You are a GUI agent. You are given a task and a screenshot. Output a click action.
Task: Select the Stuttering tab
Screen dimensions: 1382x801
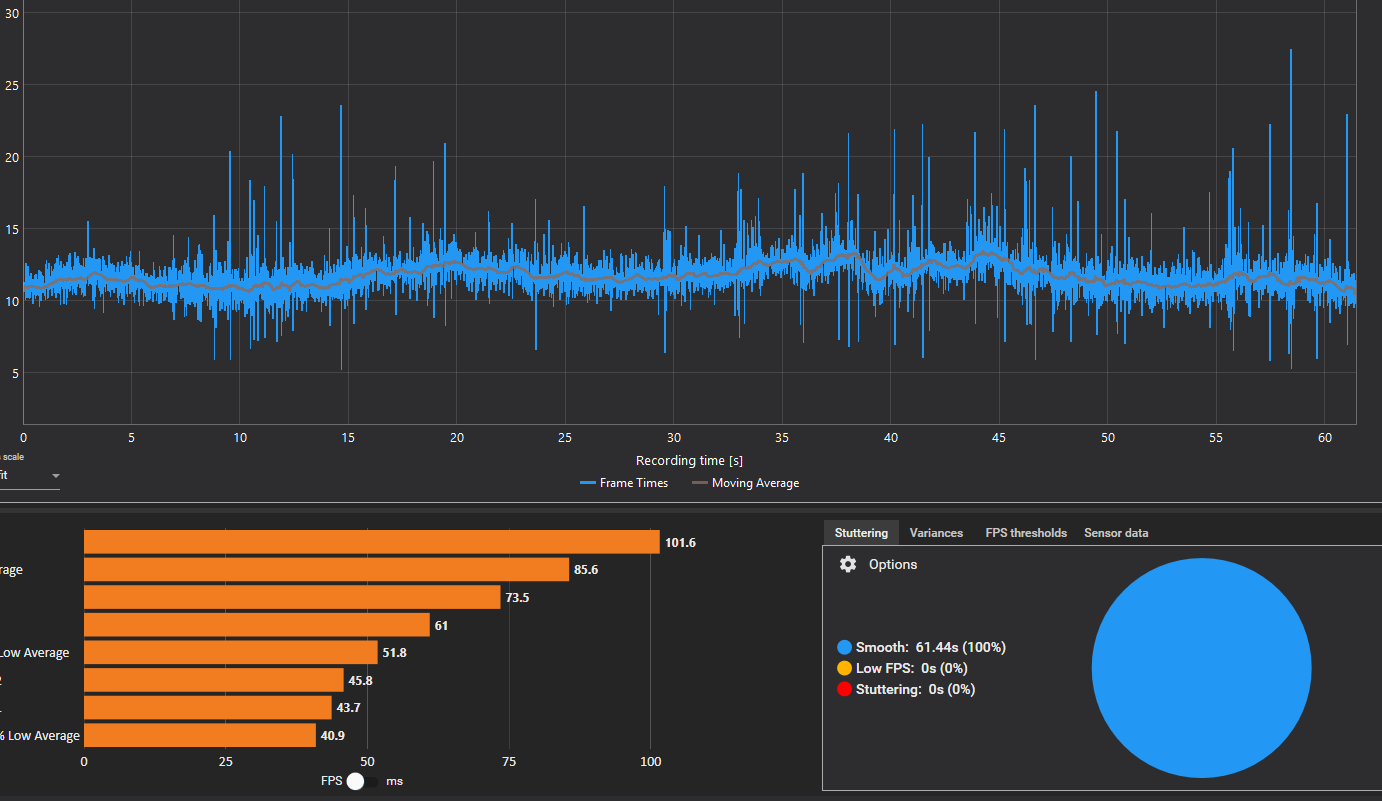pyautogui.click(x=861, y=533)
